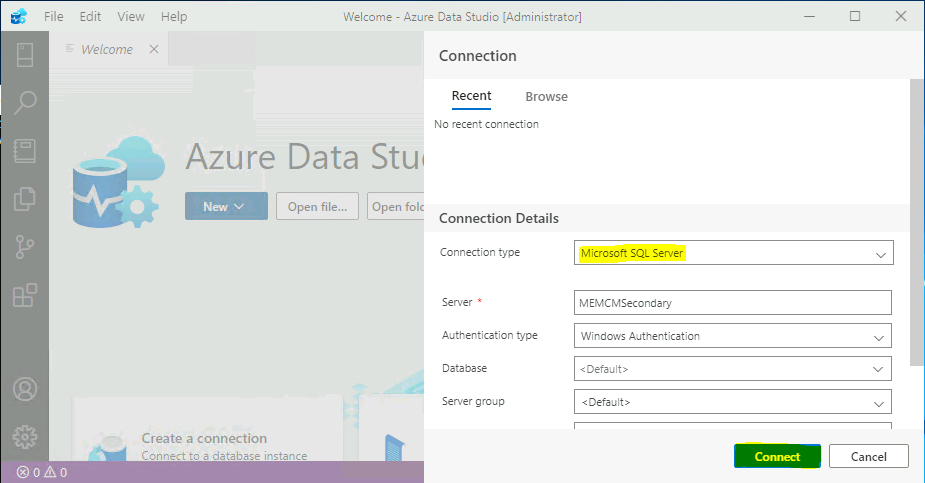Click the Open folder button
Image resolution: width=925 pixels, height=483 pixels.
(396, 206)
